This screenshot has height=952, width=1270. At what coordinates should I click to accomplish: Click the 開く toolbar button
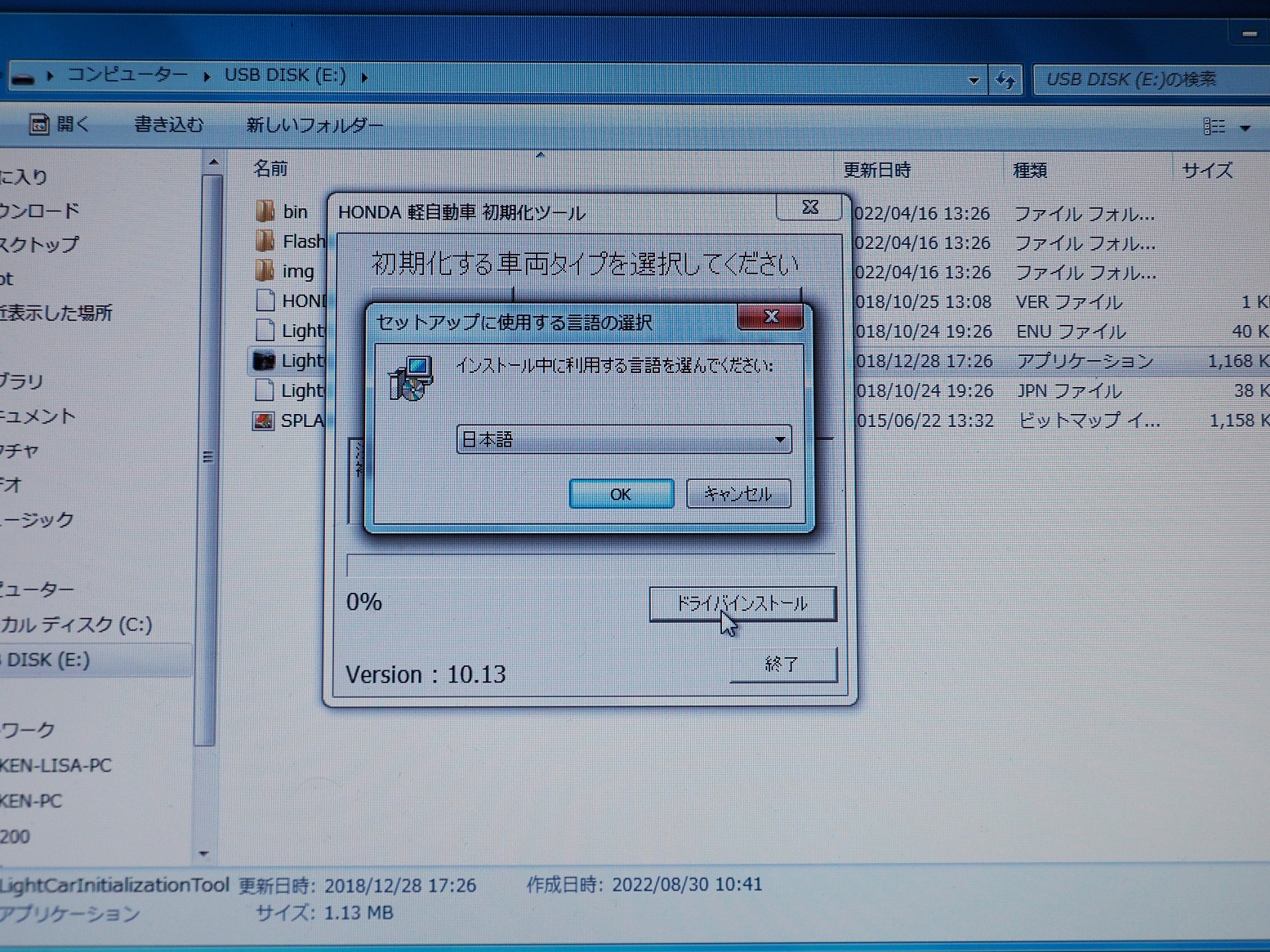pyautogui.click(x=60, y=124)
